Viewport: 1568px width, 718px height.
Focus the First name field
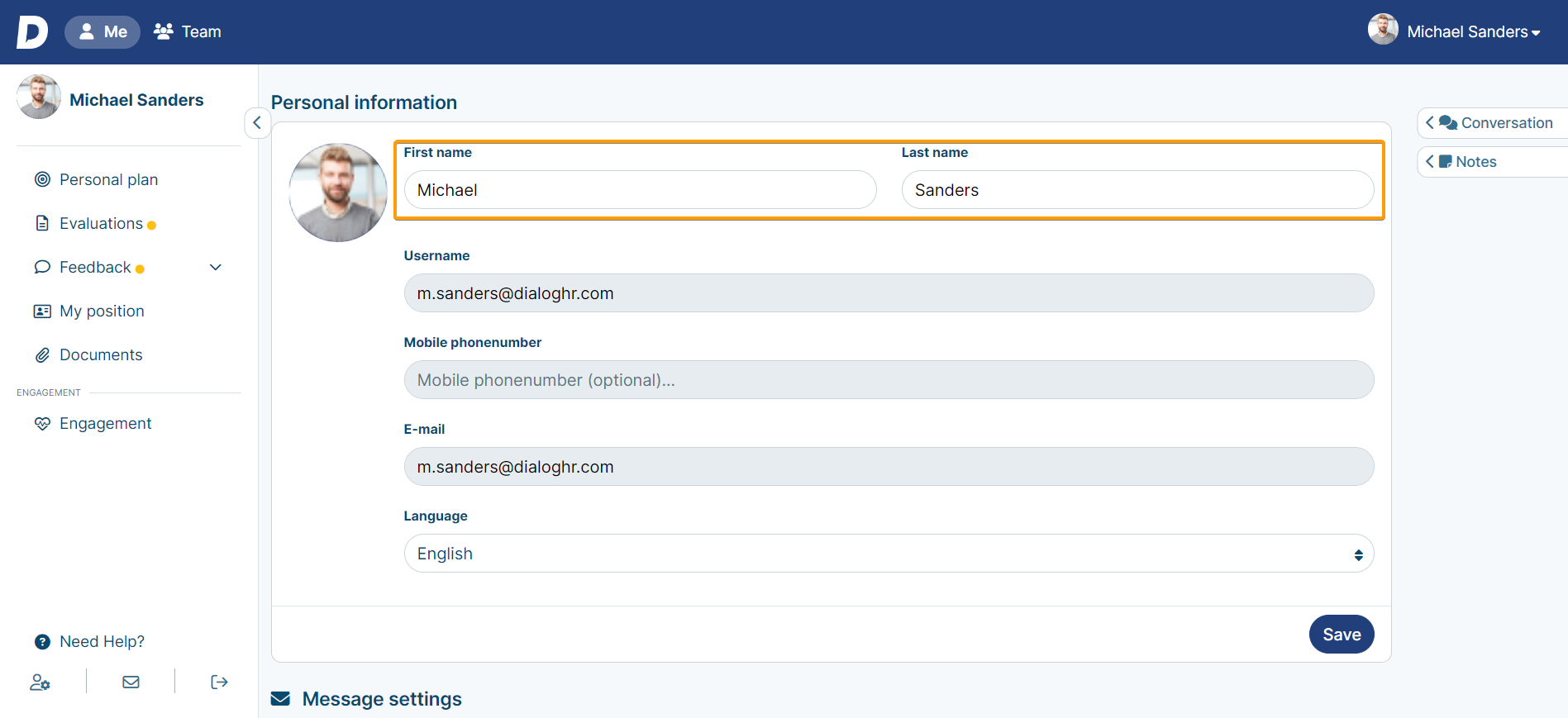click(x=640, y=190)
